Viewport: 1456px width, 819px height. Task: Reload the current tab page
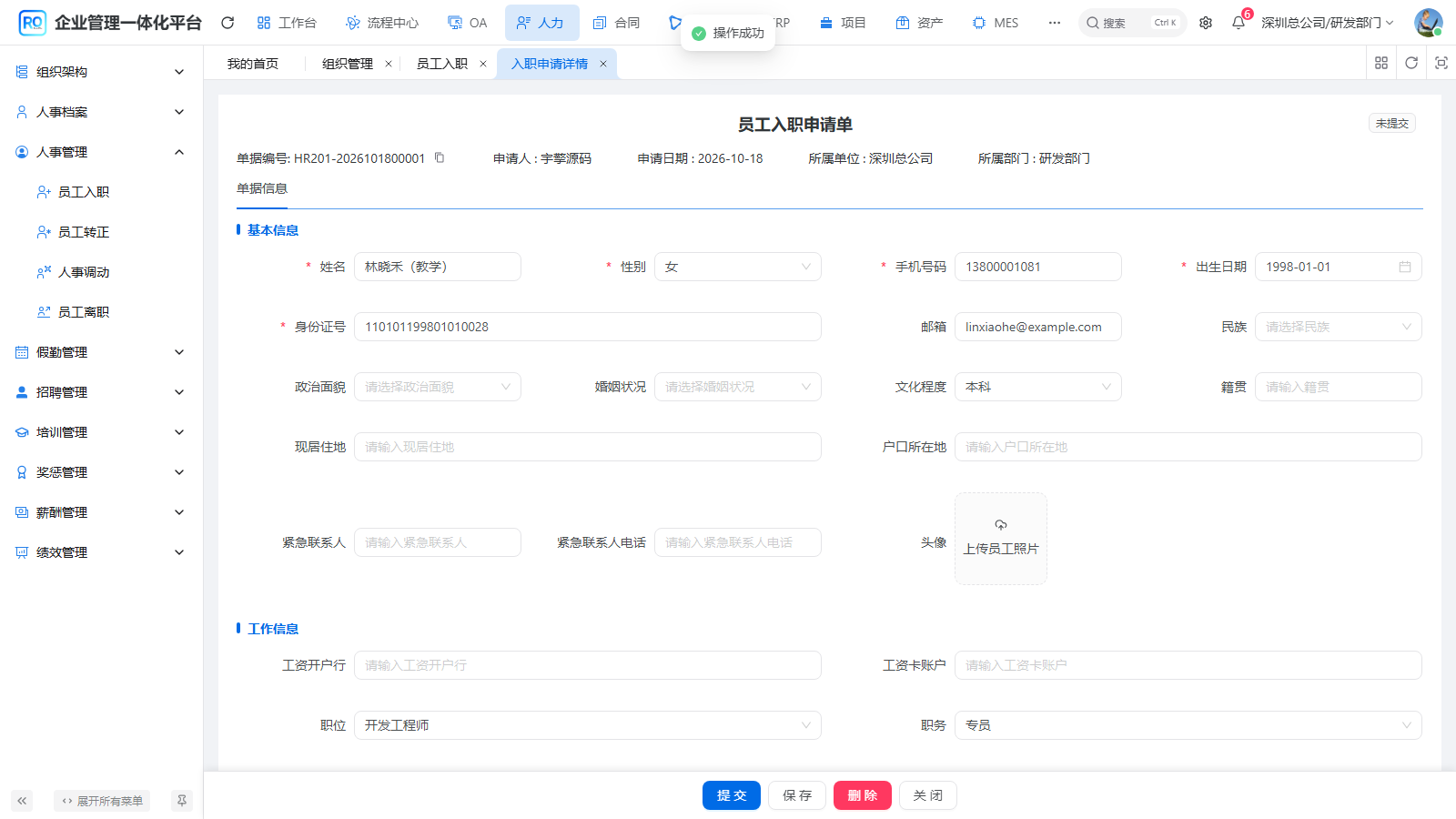coord(1411,63)
